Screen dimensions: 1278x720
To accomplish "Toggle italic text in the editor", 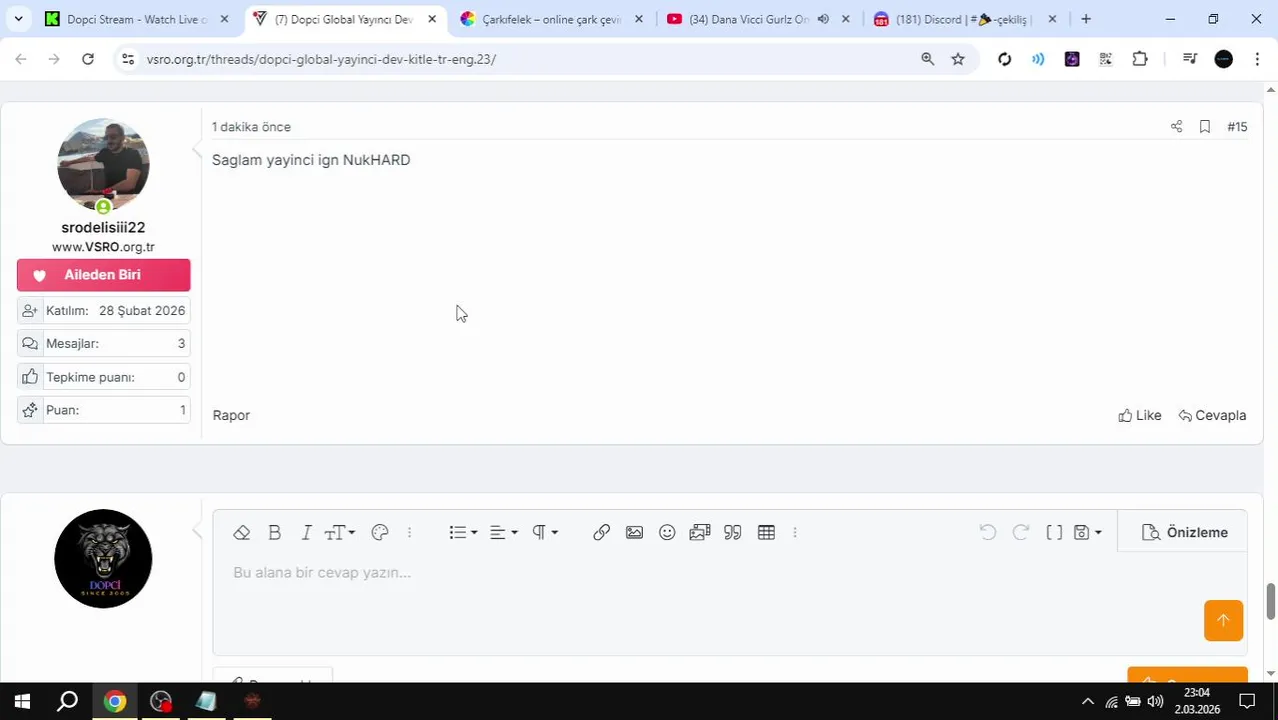I will click(307, 533).
